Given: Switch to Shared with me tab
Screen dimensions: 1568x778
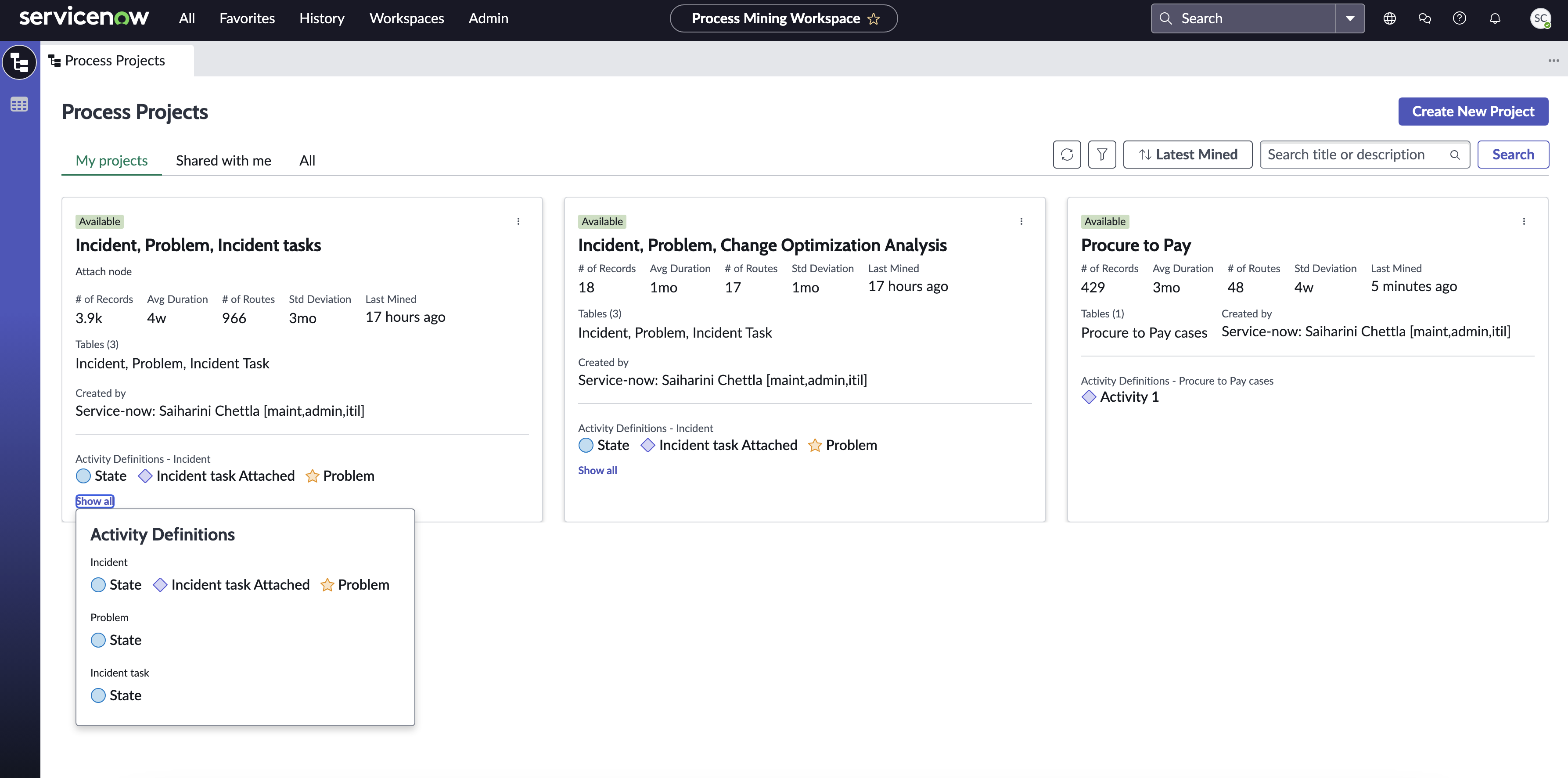Looking at the screenshot, I should (223, 160).
